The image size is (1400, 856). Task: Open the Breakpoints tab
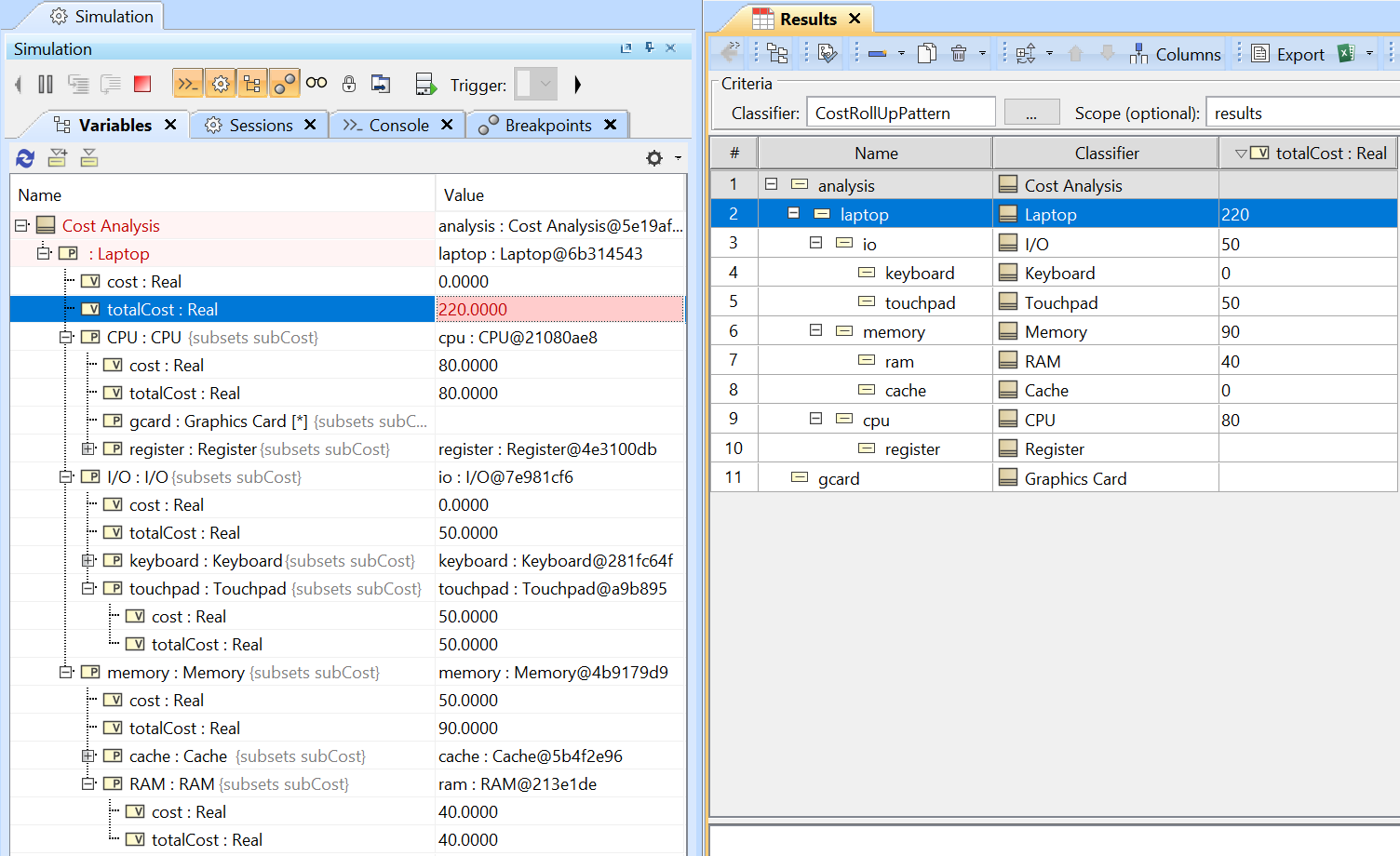[547, 126]
